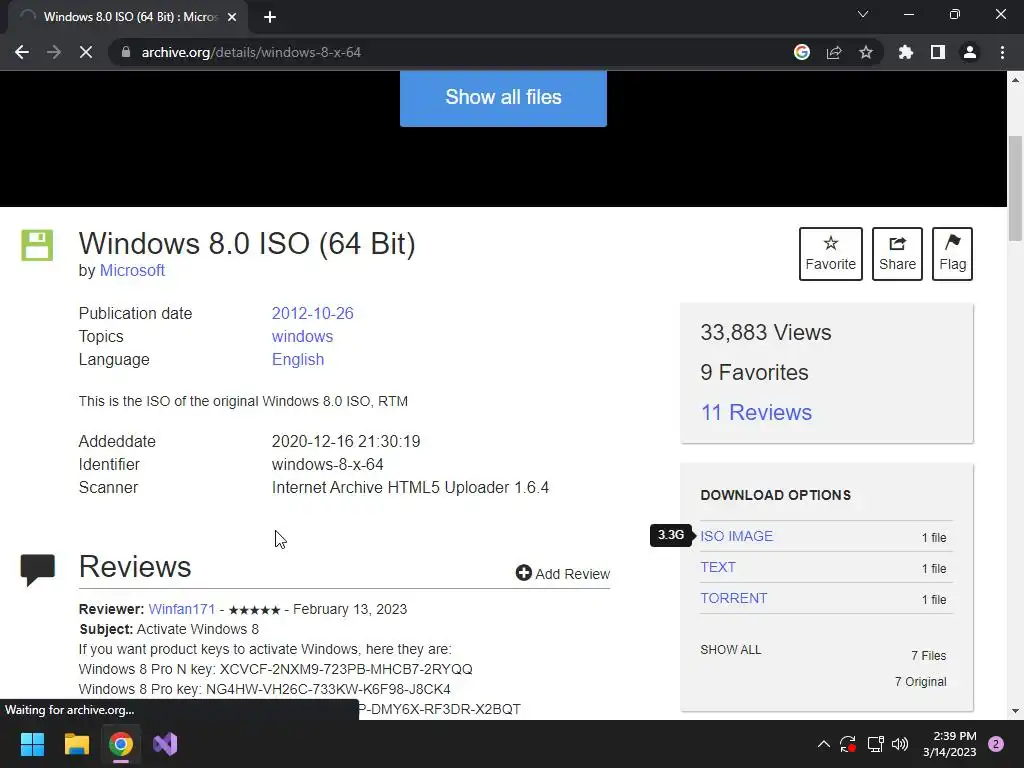Open reviewer Winfan171 profile
The image size is (1024, 768).
pos(182,609)
